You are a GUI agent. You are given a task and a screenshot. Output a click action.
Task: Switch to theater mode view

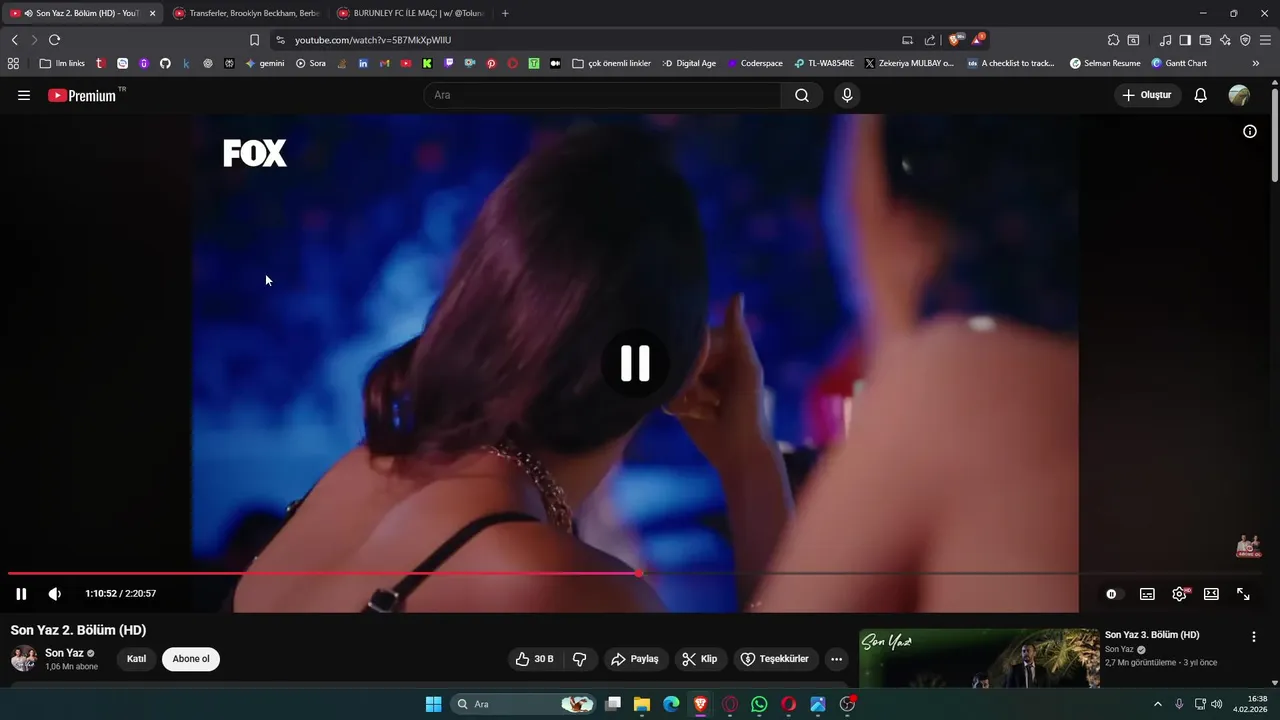tap(1211, 594)
